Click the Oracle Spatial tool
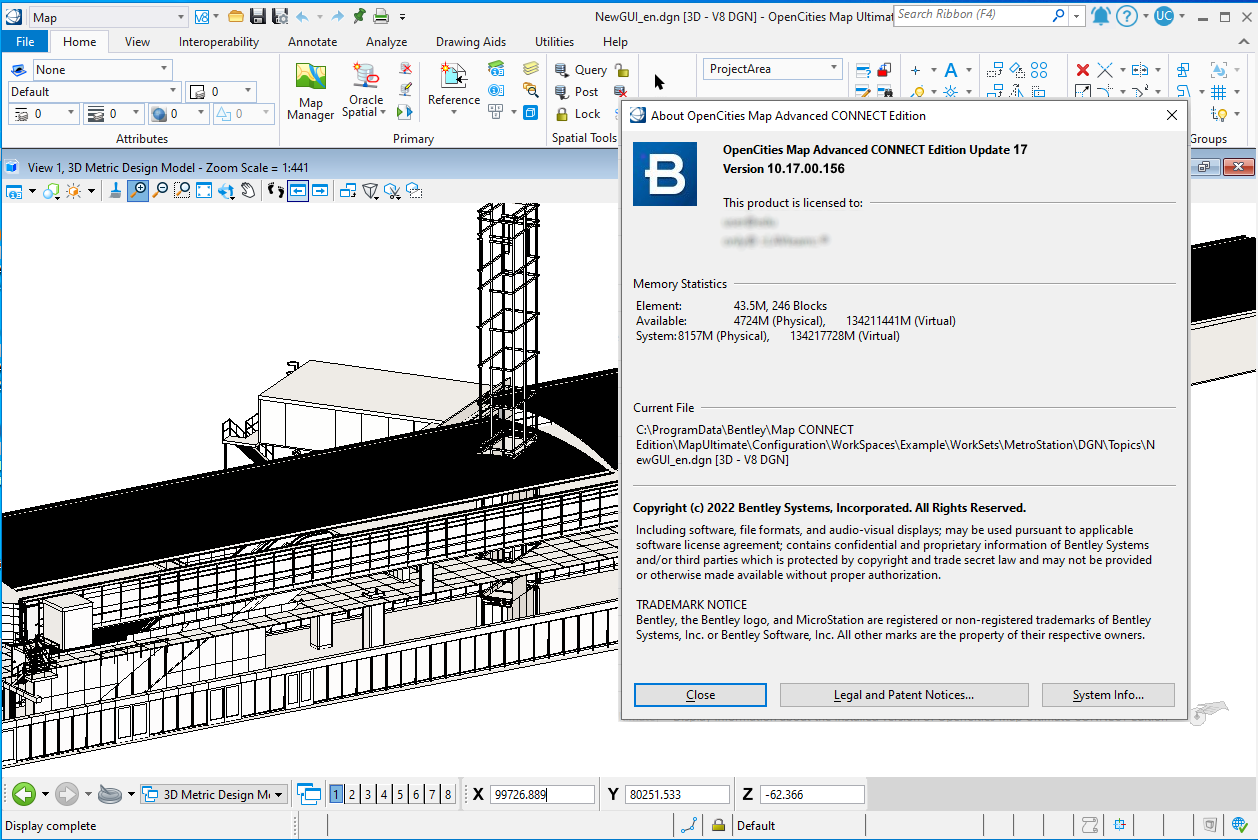This screenshot has width=1258, height=840. click(x=365, y=90)
